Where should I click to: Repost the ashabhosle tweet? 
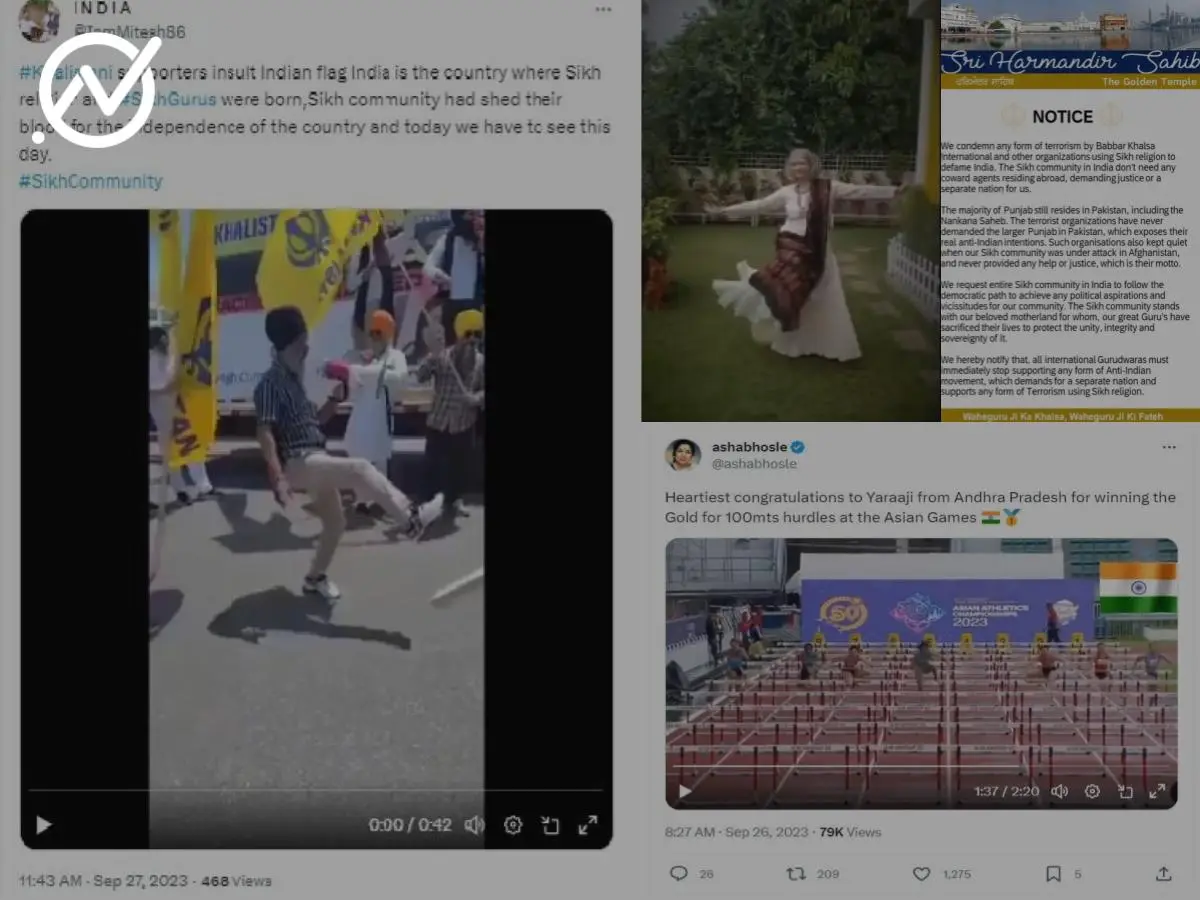click(796, 873)
